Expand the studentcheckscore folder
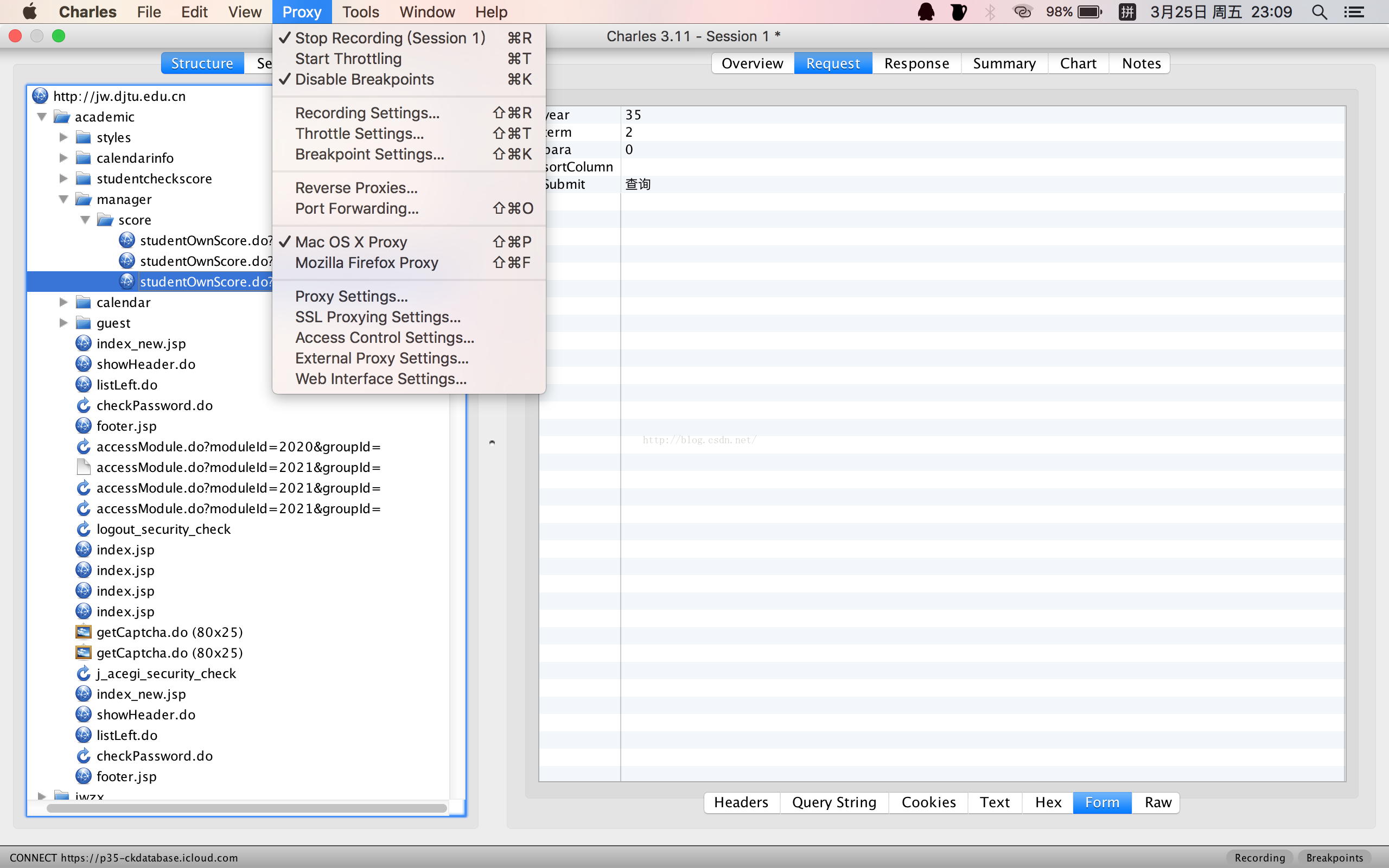This screenshot has width=1389, height=868. (63, 178)
